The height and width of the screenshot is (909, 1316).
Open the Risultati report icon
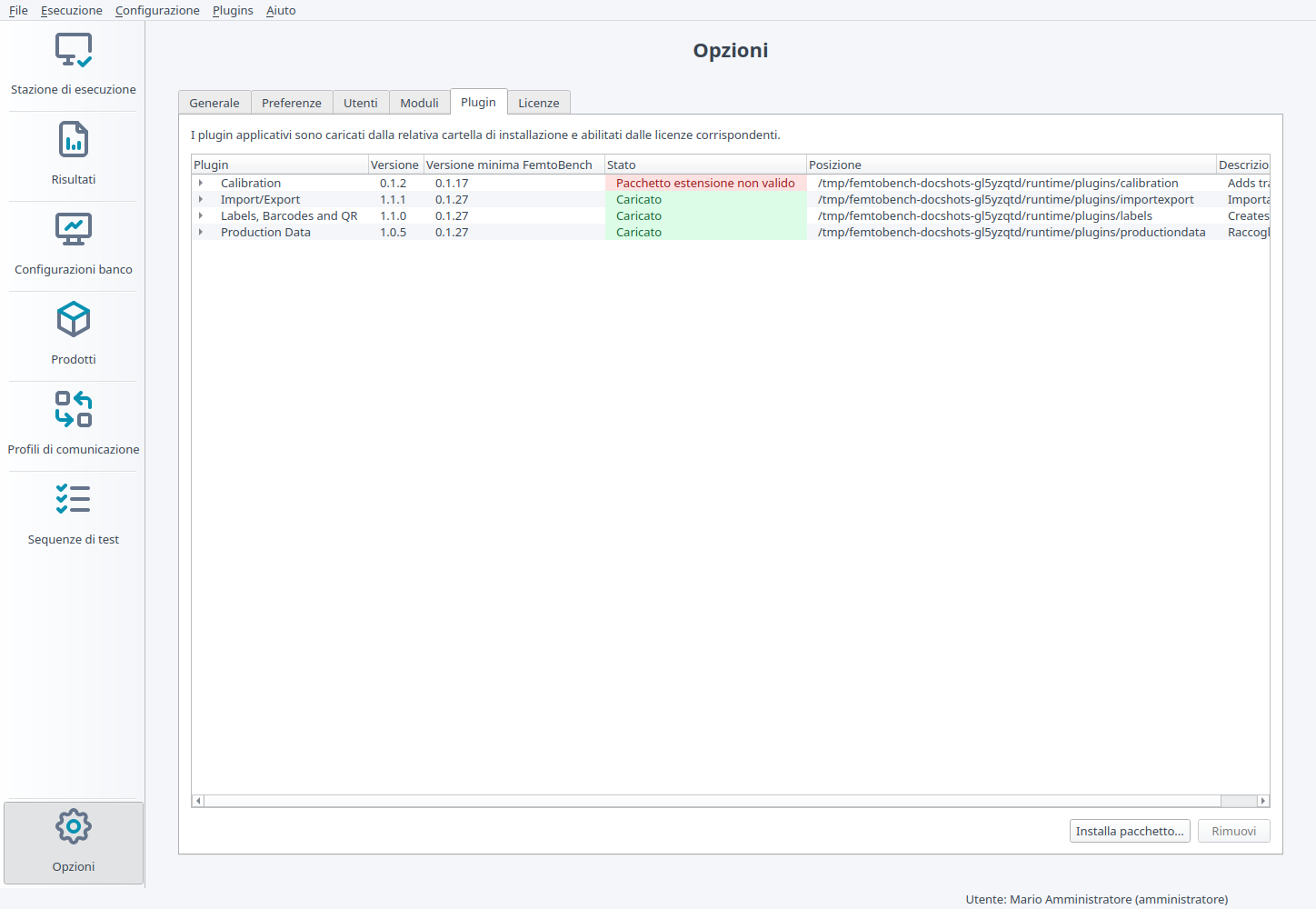[x=74, y=140]
